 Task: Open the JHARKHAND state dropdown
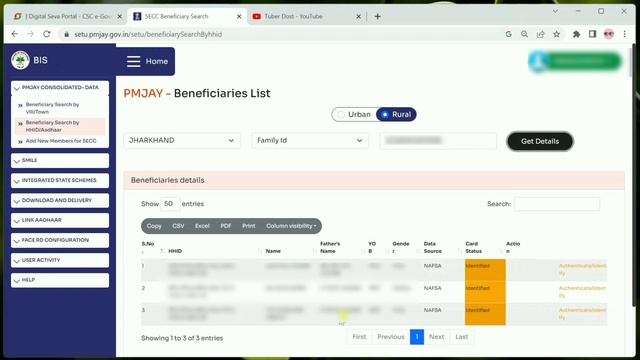click(182, 140)
